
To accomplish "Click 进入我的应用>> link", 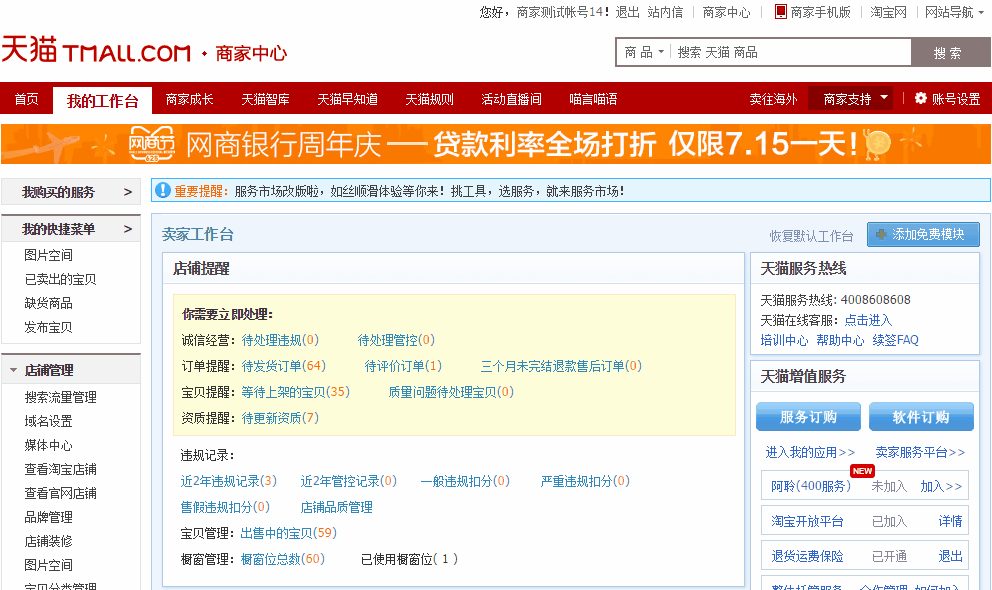I will tap(810, 452).
